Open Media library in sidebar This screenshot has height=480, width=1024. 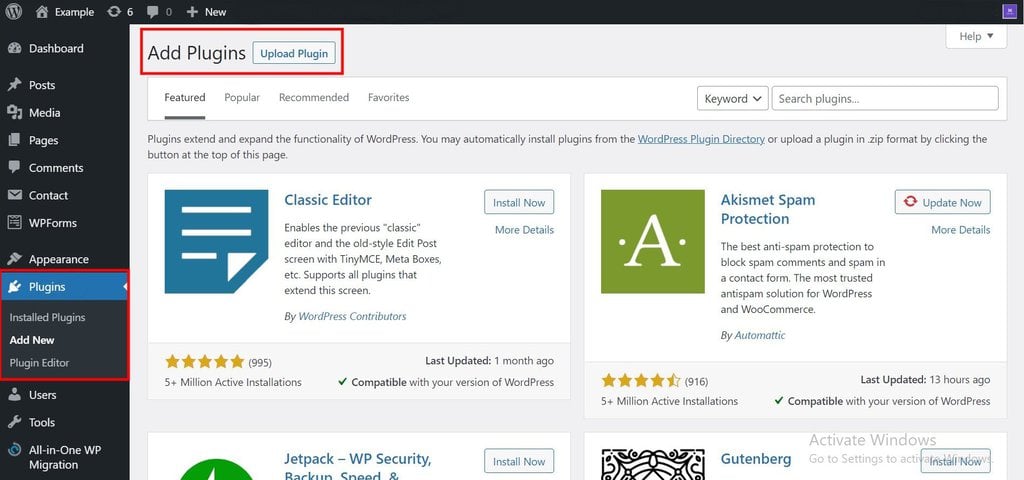44,113
